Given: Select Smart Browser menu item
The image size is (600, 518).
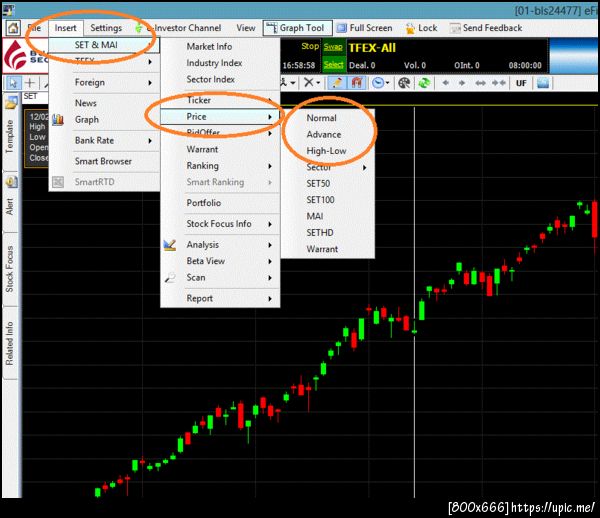Looking at the screenshot, I should tap(104, 161).
